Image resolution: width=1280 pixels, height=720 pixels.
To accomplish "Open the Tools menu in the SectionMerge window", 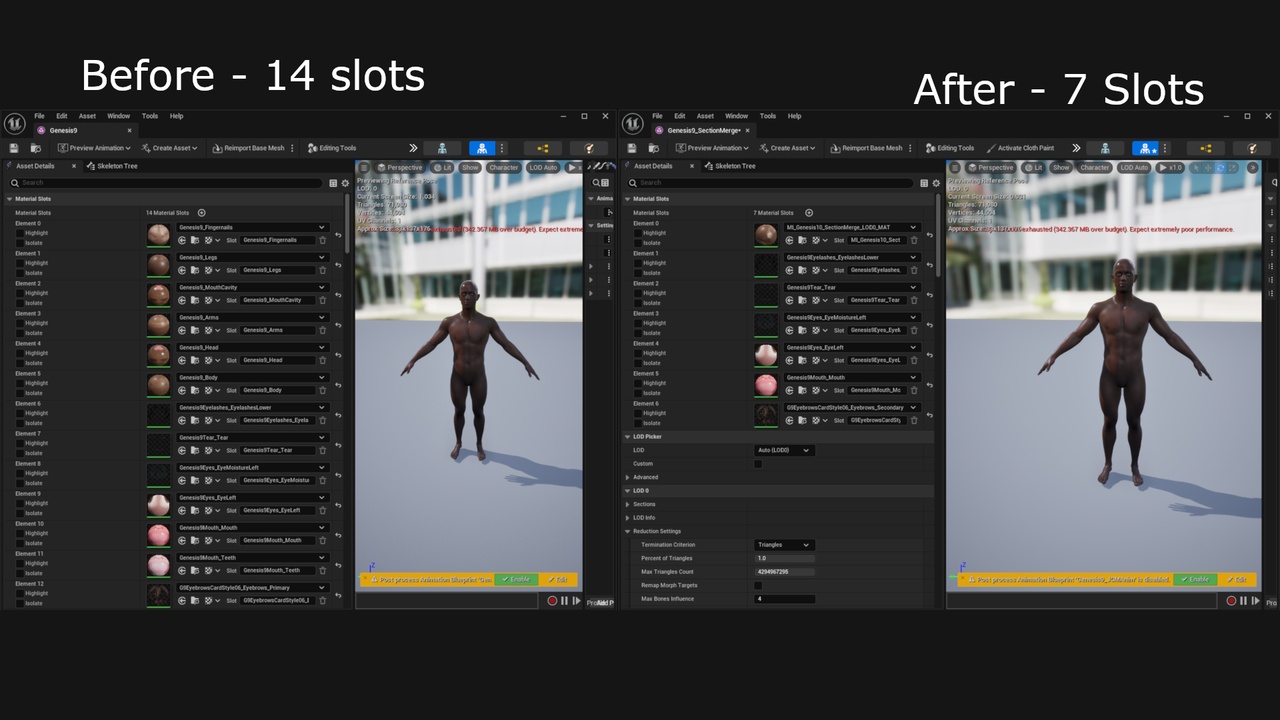I will pos(768,116).
